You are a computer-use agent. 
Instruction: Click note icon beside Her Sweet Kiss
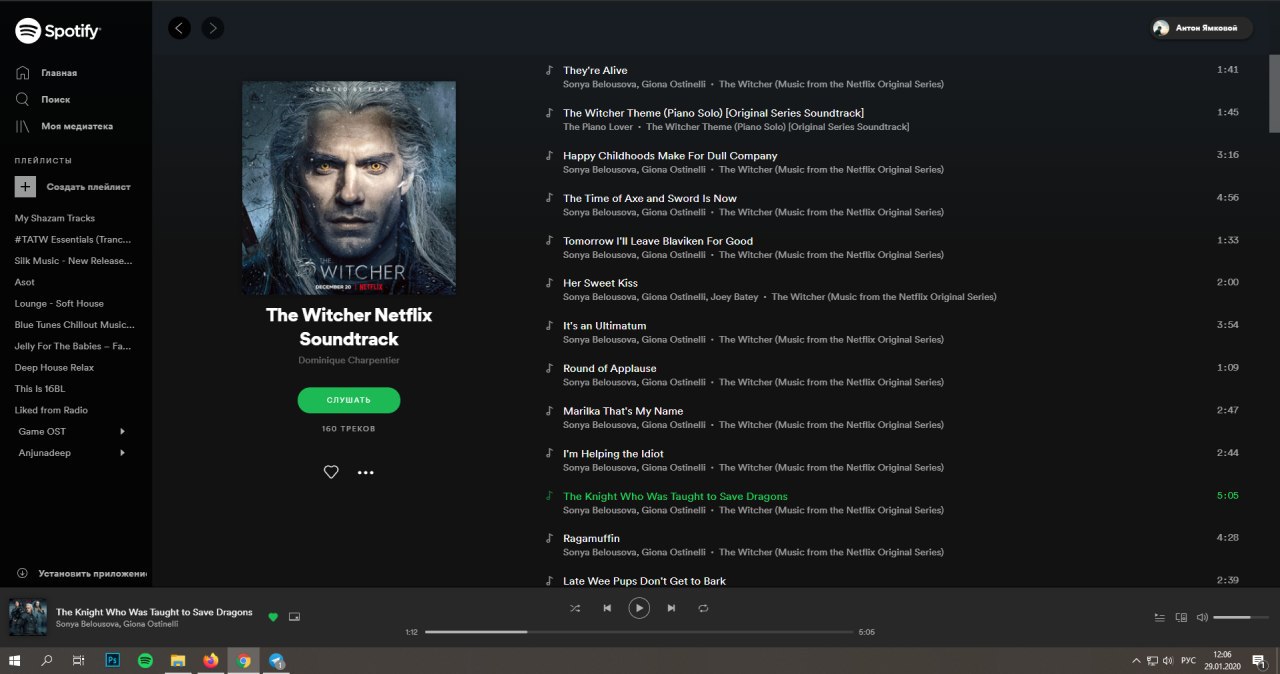click(548, 283)
